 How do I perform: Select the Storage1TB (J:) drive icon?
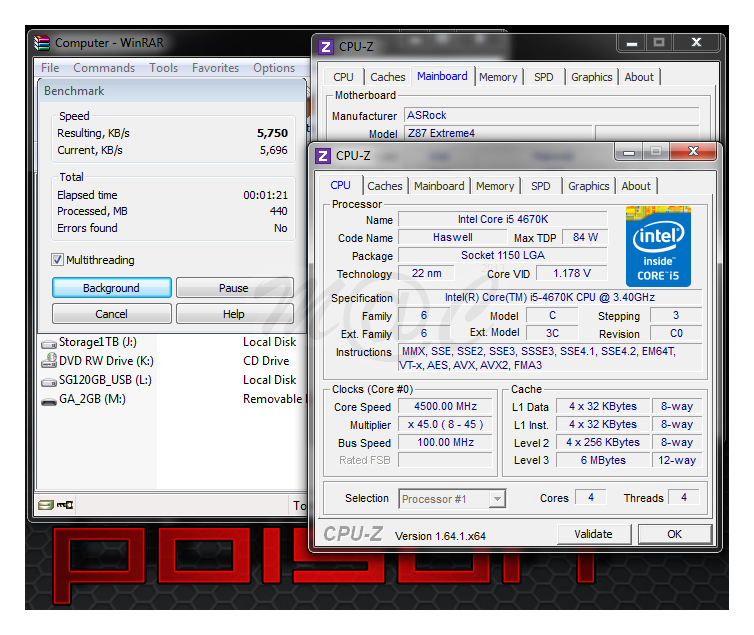pyautogui.click(x=49, y=343)
